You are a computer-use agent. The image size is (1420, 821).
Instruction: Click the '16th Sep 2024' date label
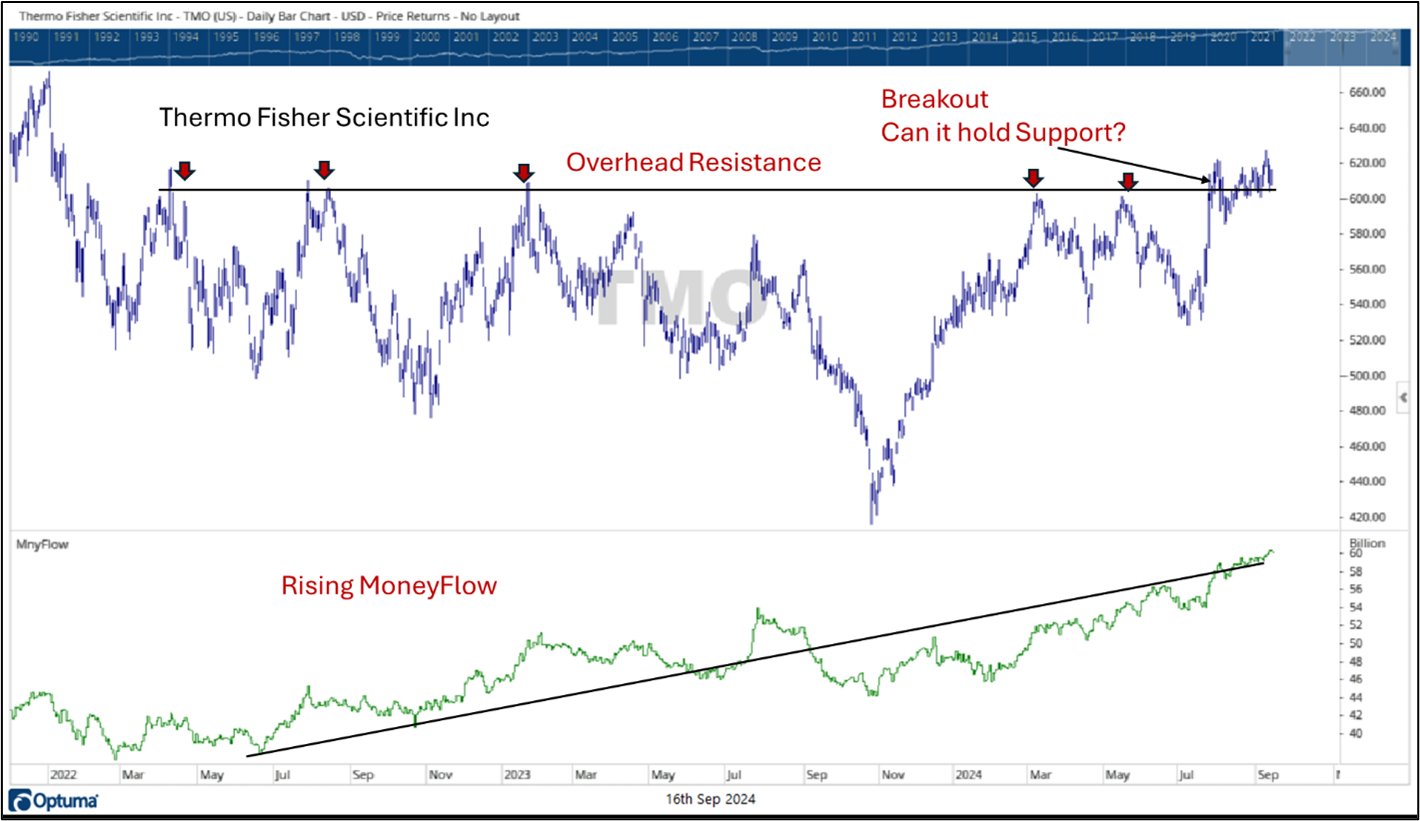[711, 799]
